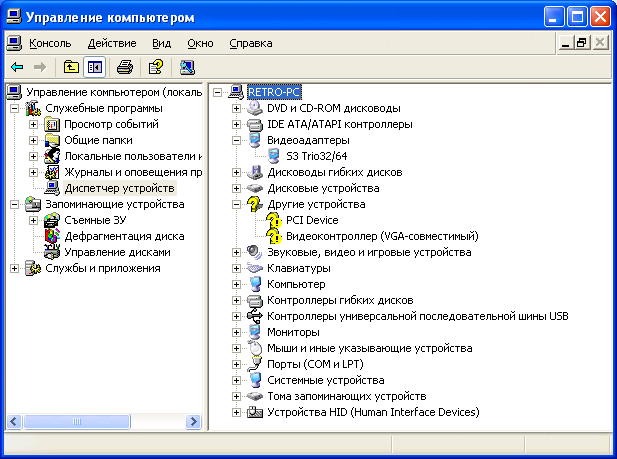Open the Окно menu
Image resolution: width=617 pixels, height=459 pixels.
(200, 43)
